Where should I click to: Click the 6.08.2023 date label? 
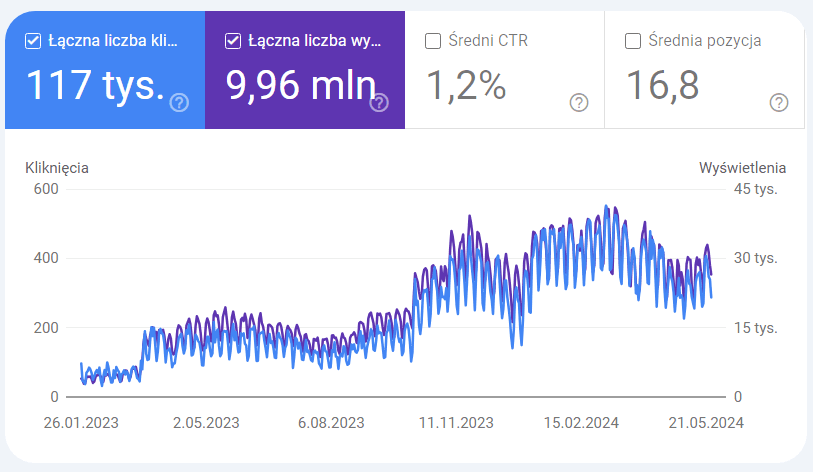tap(331, 423)
